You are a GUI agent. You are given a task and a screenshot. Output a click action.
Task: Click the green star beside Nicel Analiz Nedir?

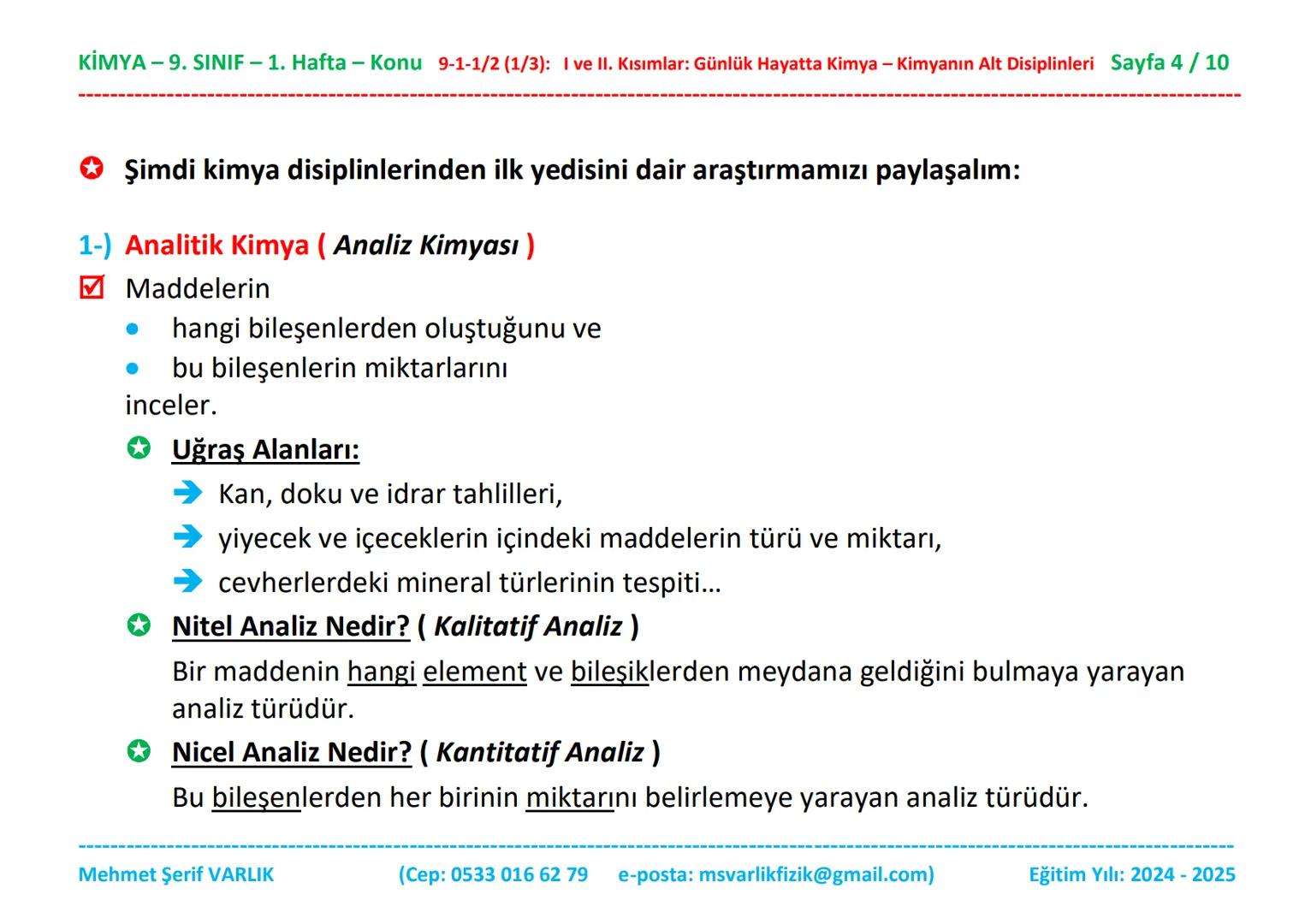139,753
